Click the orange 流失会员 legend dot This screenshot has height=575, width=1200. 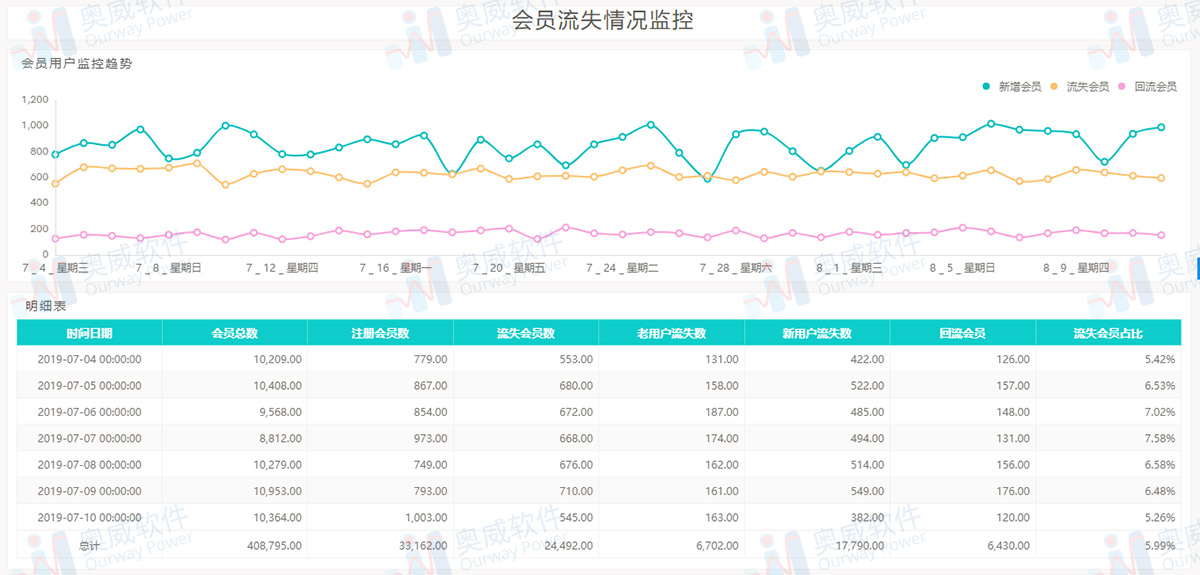pos(1055,87)
